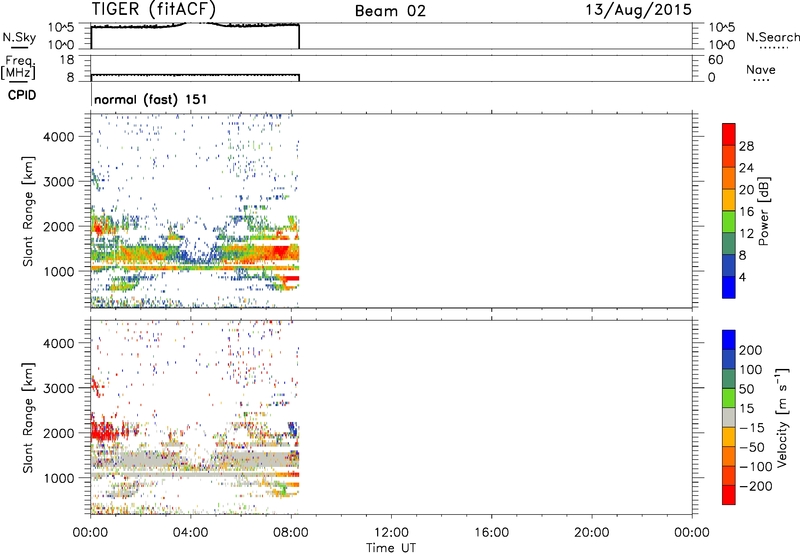800x554 pixels.
Task: Click the Slant Range label of power panel
Action: pos(28,211)
